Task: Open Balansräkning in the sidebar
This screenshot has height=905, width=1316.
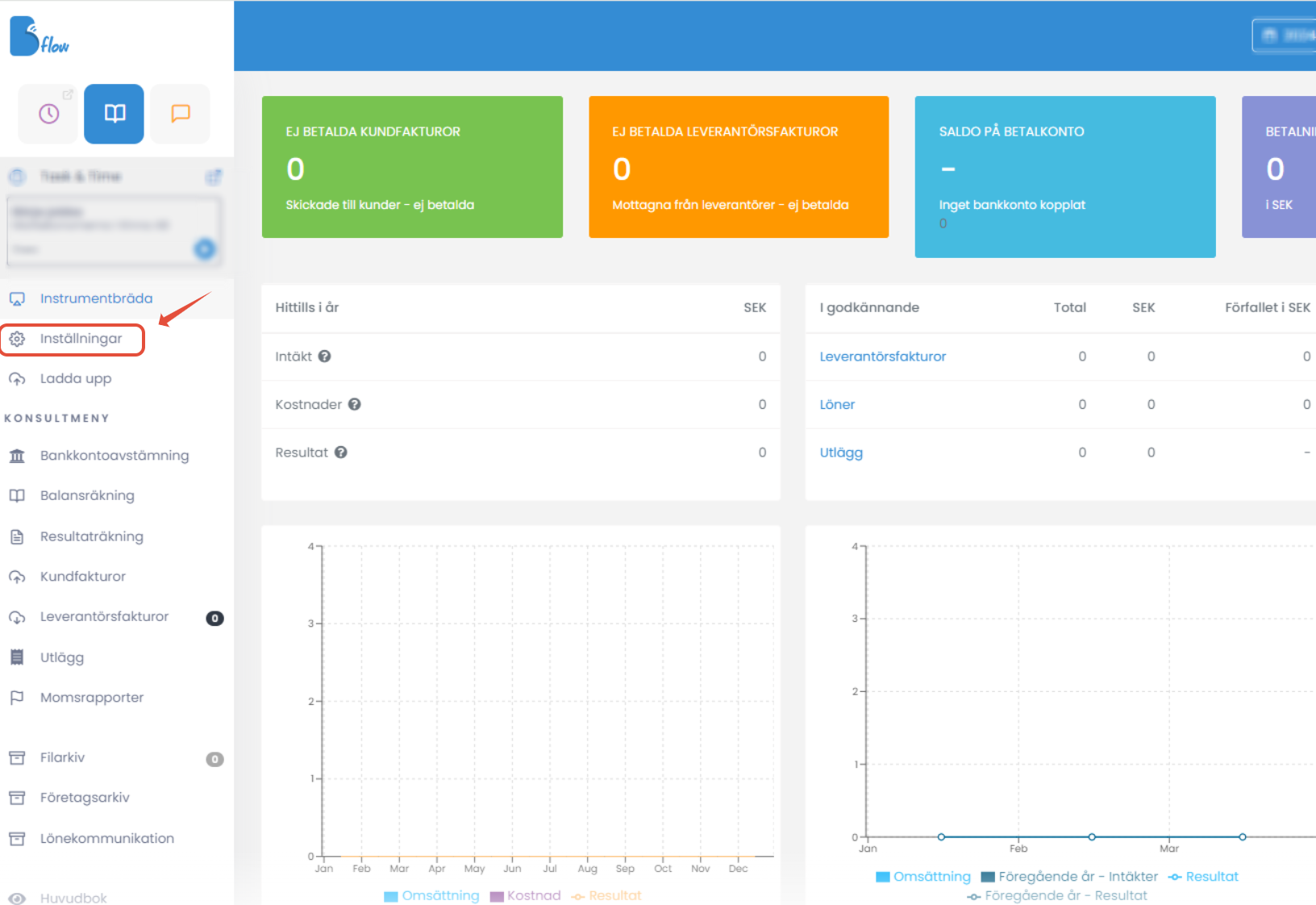Action: click(x=87, y=496)
